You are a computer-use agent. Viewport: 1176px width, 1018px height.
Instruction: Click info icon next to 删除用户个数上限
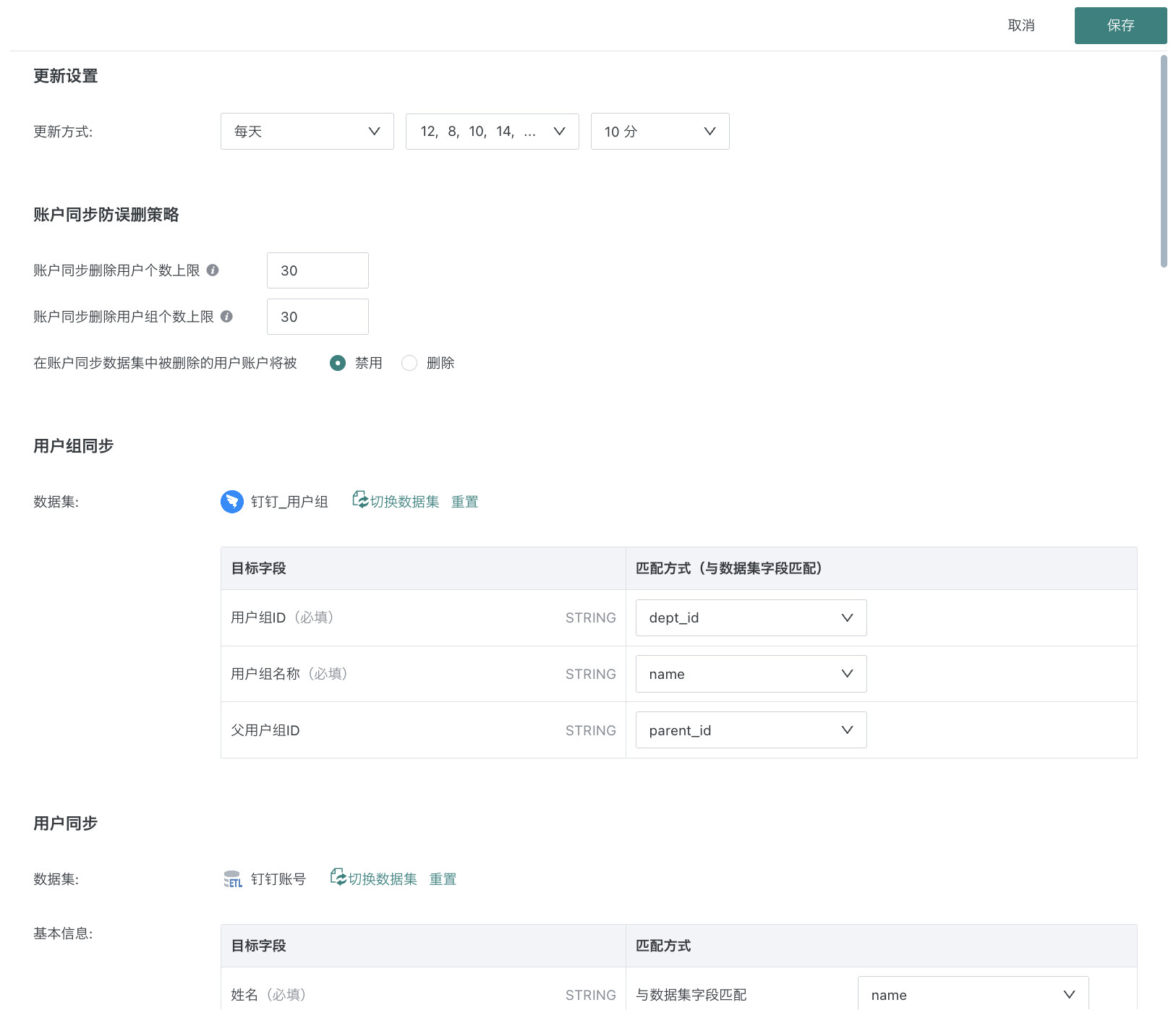coord(213,270)
